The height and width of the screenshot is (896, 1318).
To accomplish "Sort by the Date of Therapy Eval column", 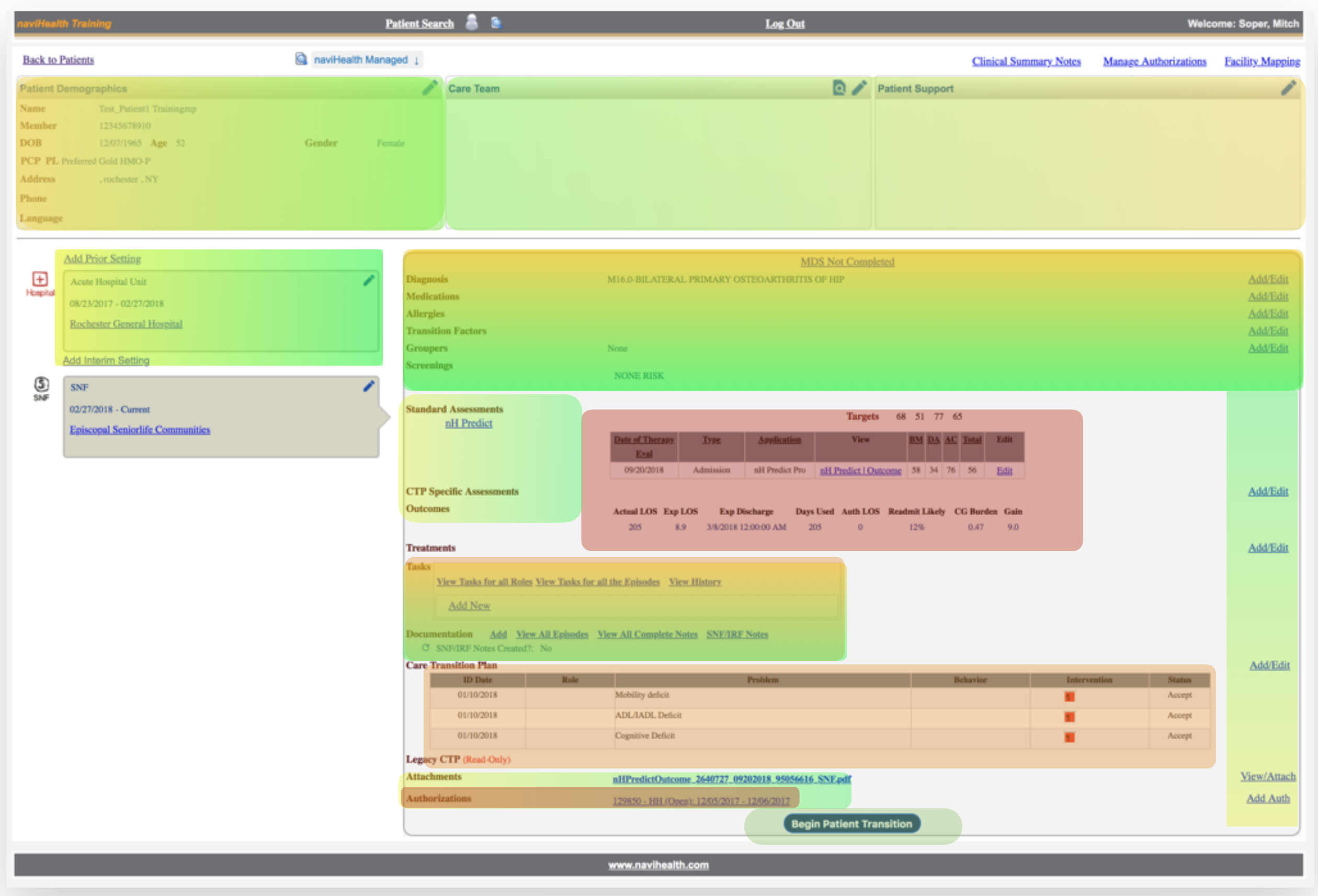I will click(644, 446).
